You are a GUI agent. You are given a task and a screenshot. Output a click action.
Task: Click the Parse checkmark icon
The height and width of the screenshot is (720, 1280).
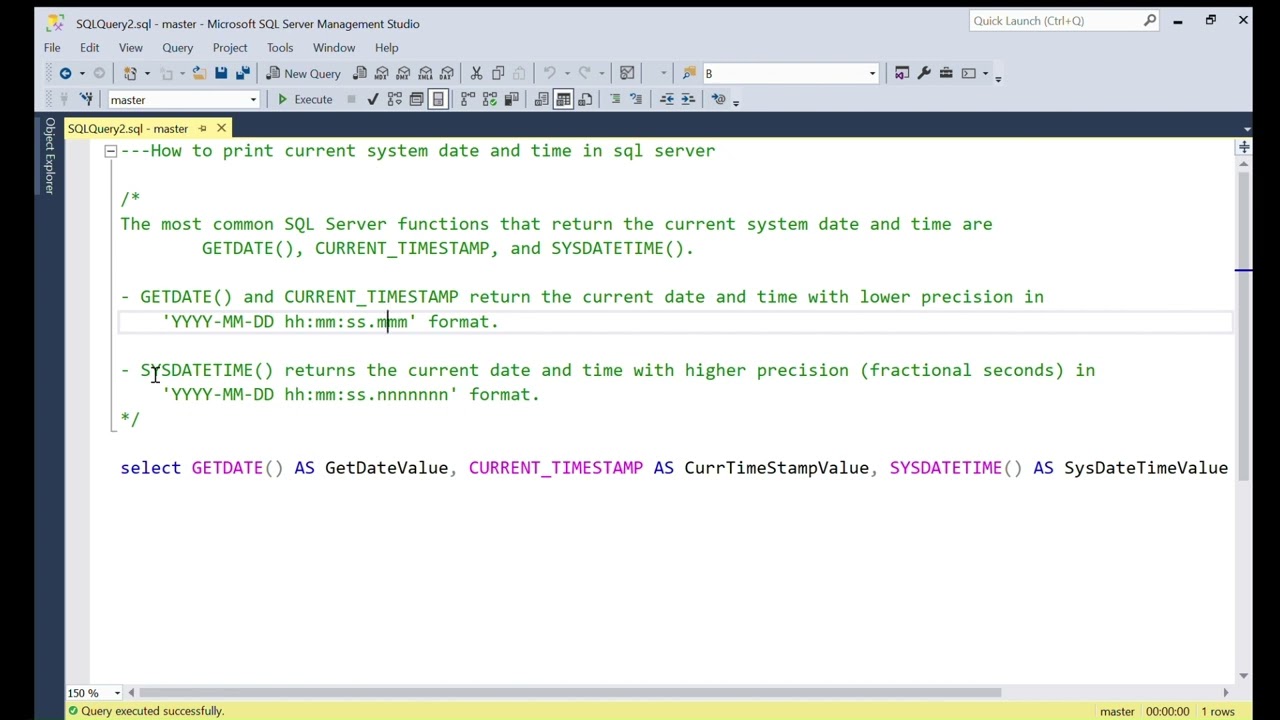[373, 99]
